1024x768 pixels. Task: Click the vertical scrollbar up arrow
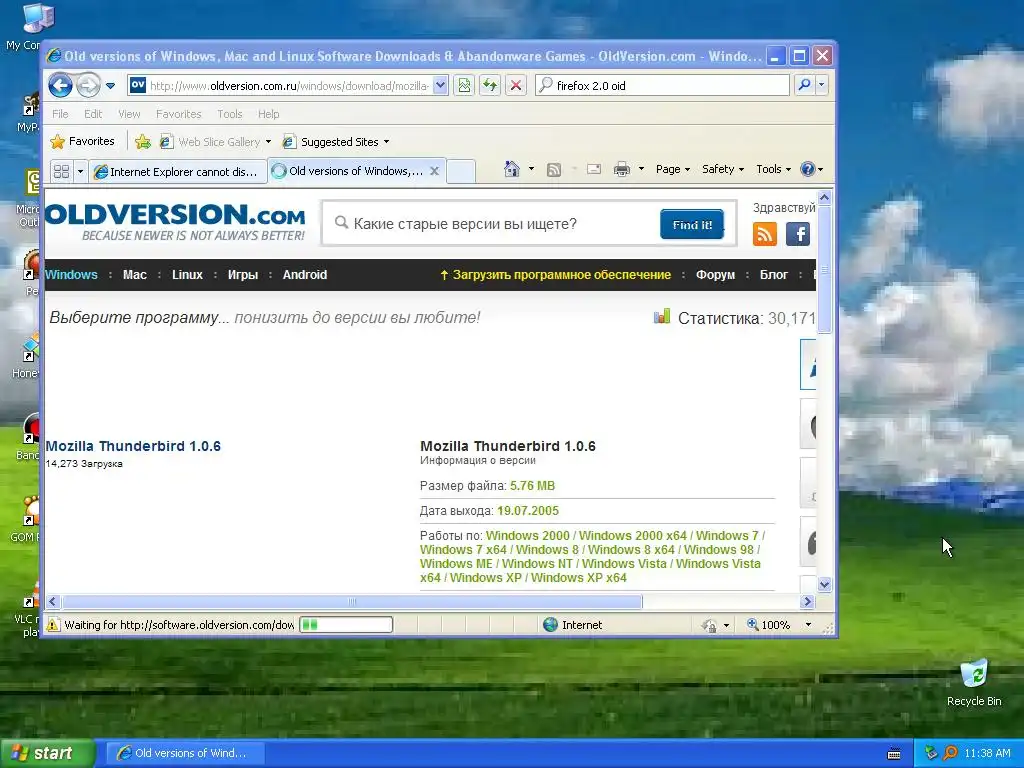click(824, 197)
